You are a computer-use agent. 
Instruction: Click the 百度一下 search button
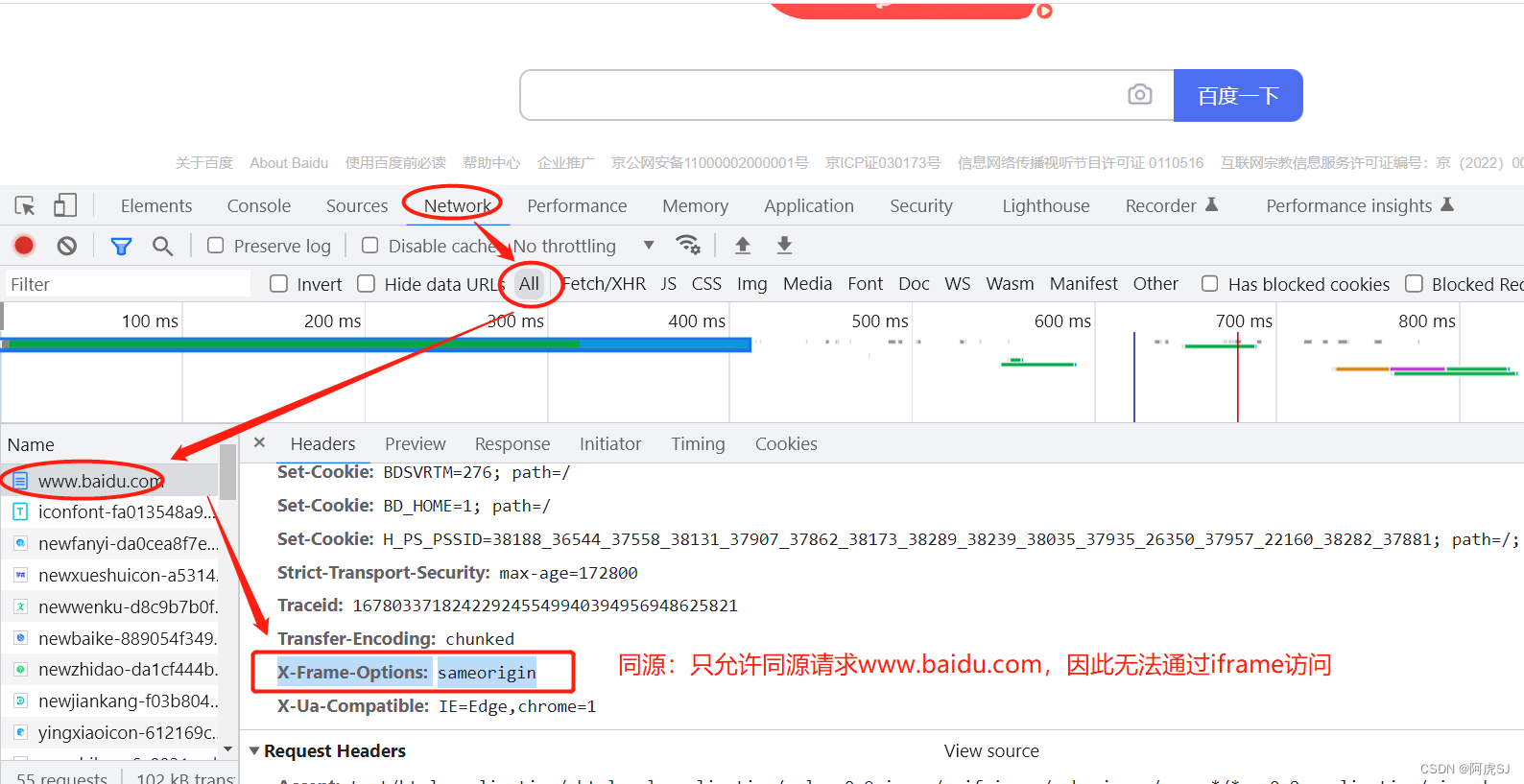1238,95
